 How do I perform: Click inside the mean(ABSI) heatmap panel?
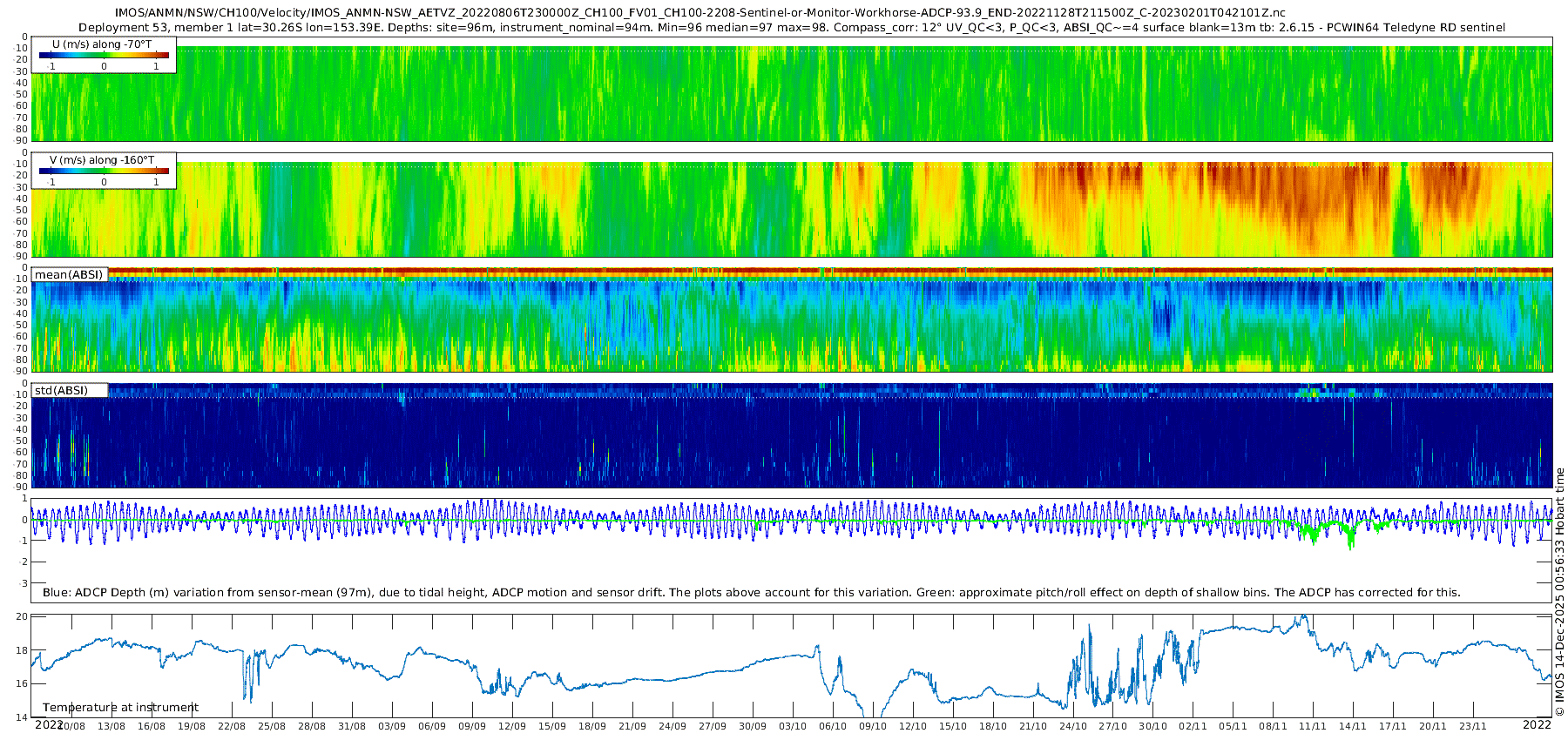[x=791, y=320]
